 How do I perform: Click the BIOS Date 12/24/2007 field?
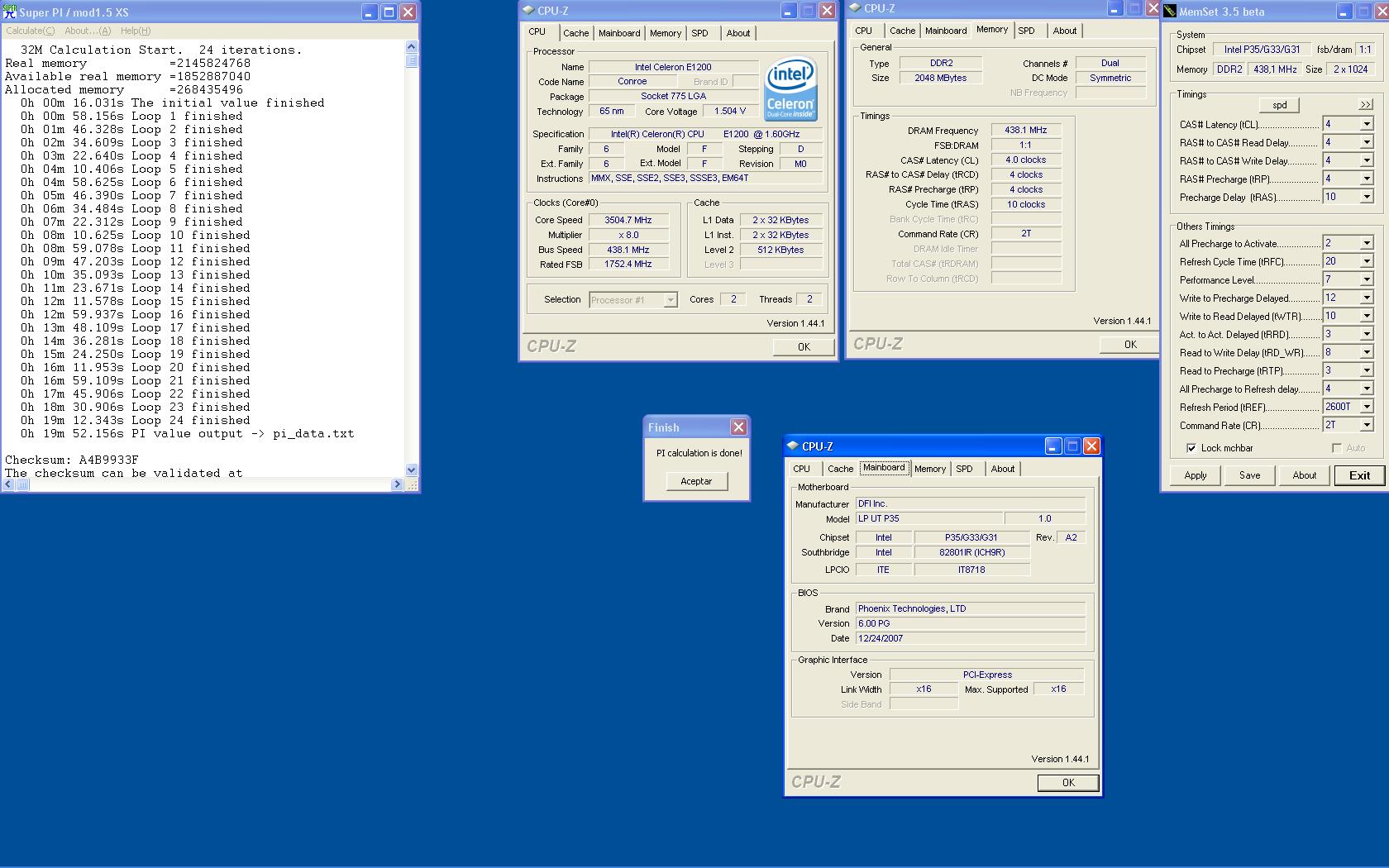click(971, 638)
